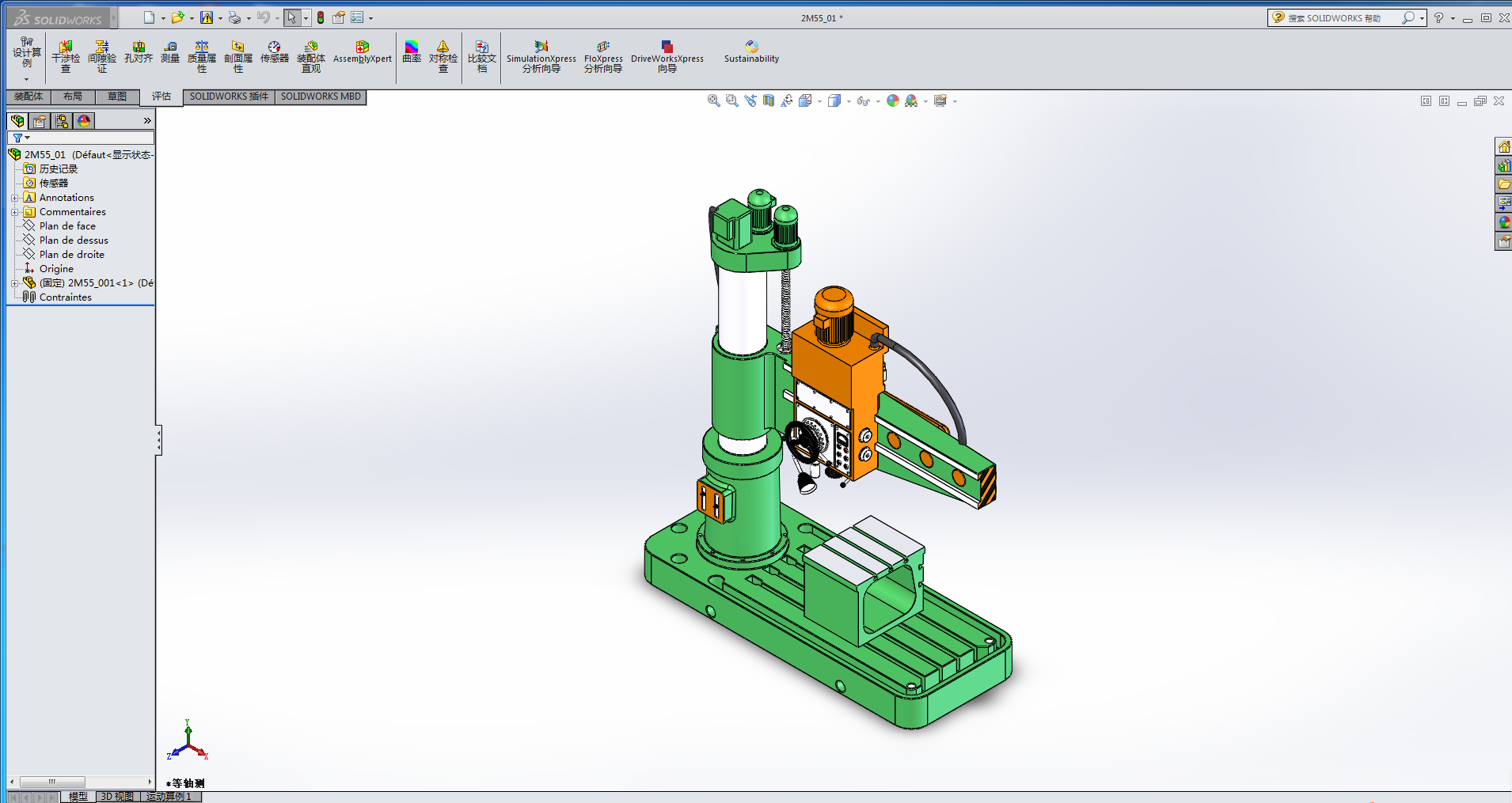Click the 曲率 curvature display icon
Viewport: 1512px width, 803px height.
pyautogui.click(x=412, y=52)
